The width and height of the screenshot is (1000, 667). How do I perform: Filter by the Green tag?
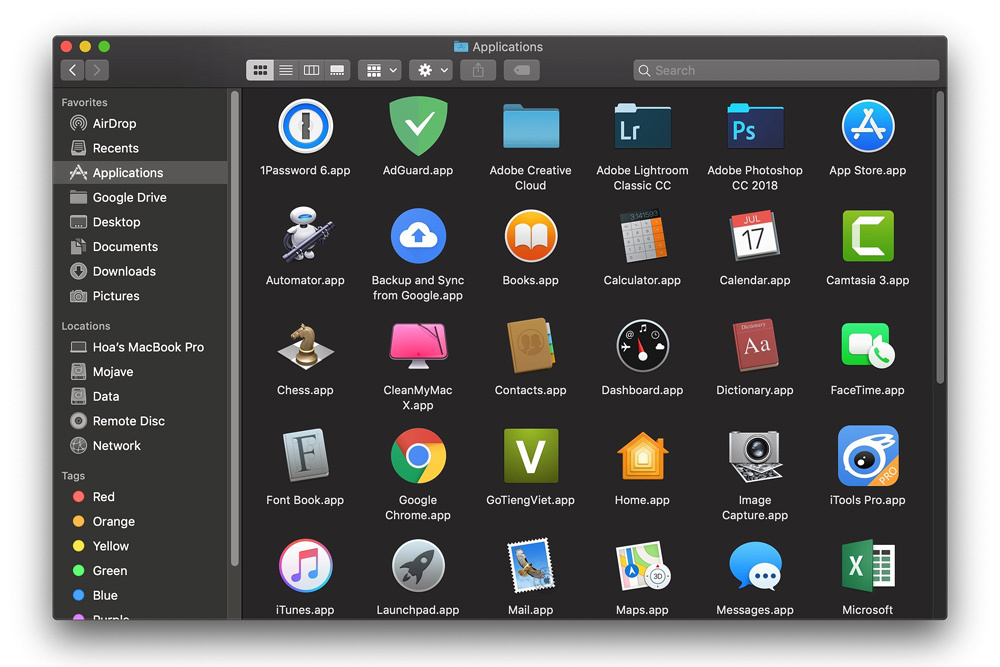140,571
